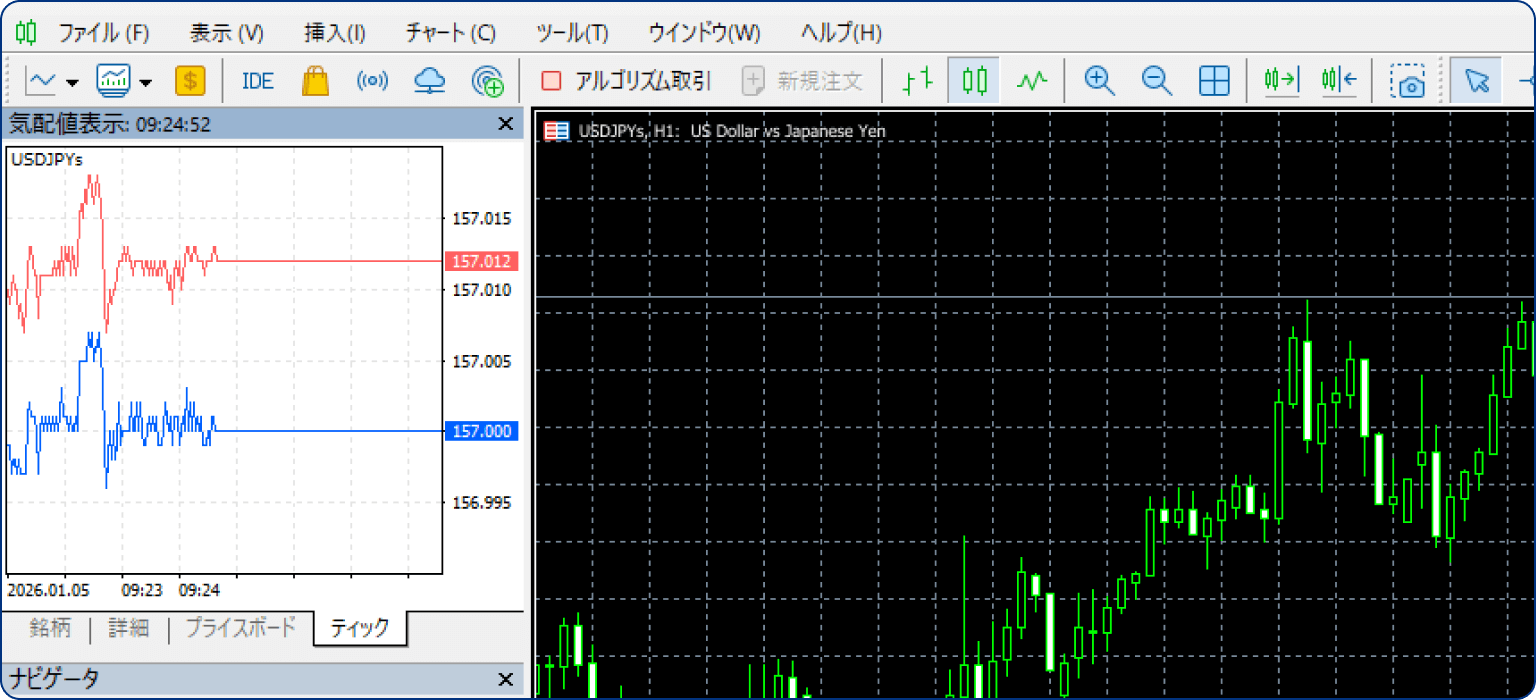Click the tile windows grid icon
The image size is (1536, 700).
(1214, 81)
